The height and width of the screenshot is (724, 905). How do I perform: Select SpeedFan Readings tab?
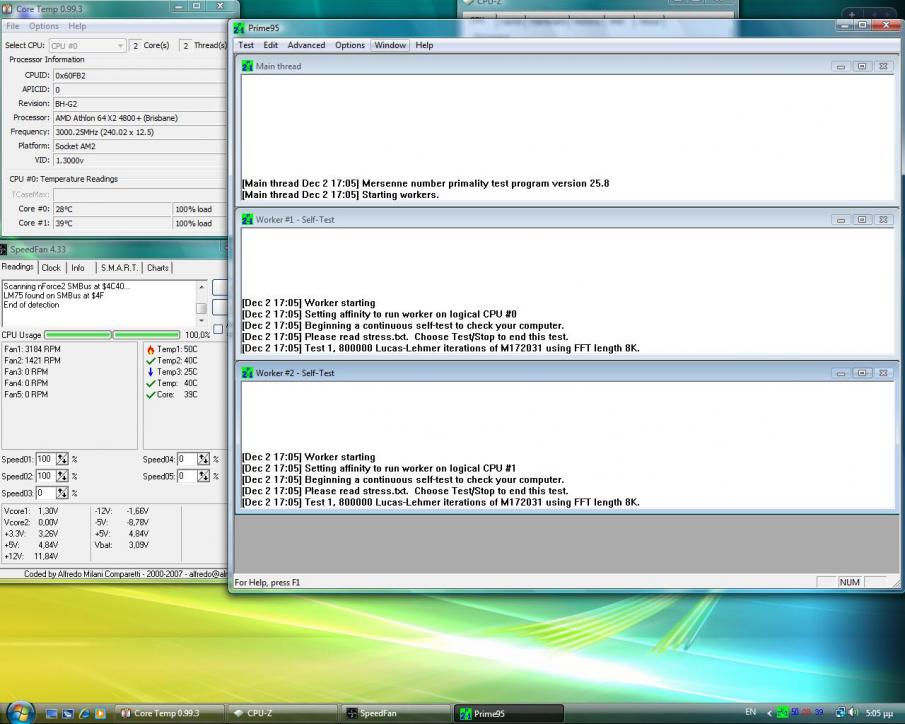[x=18, y=267]
